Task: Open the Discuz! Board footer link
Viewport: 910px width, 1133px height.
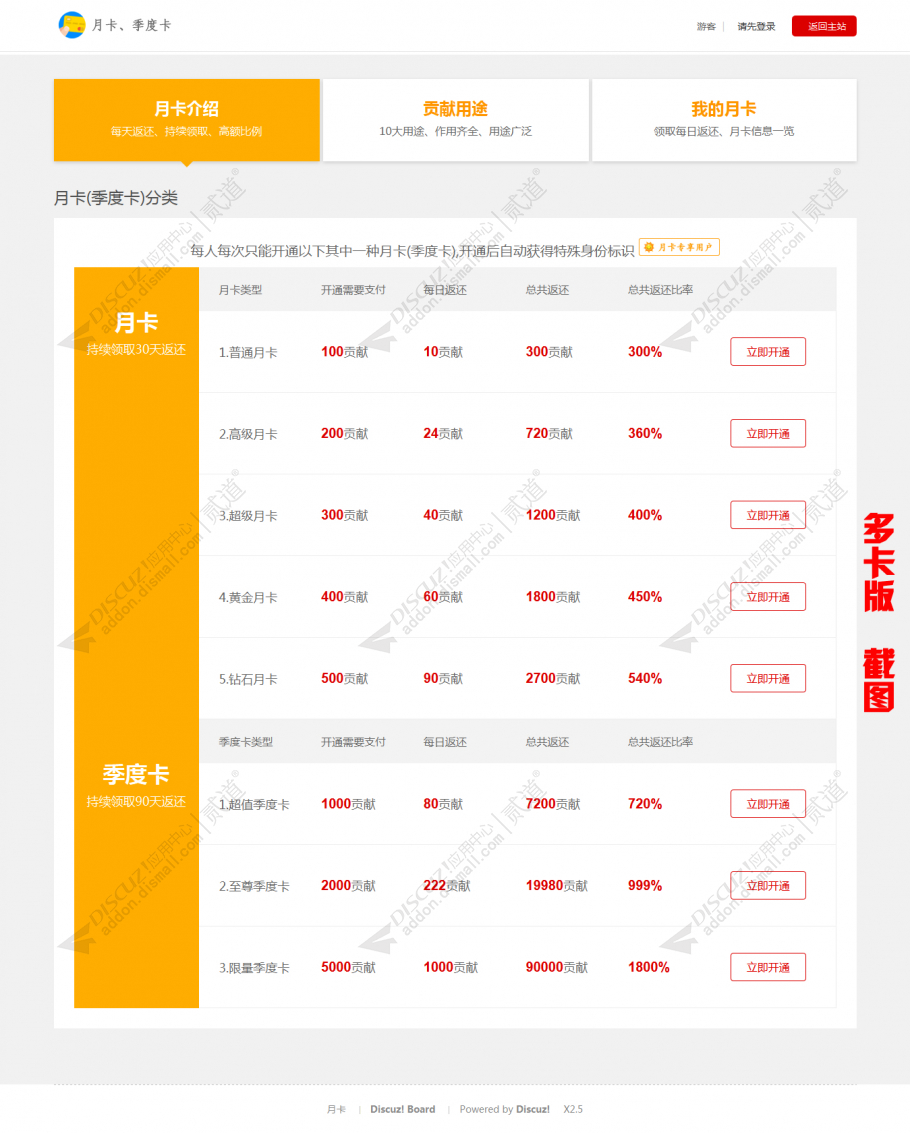Action: click(x=403, y=1109)
